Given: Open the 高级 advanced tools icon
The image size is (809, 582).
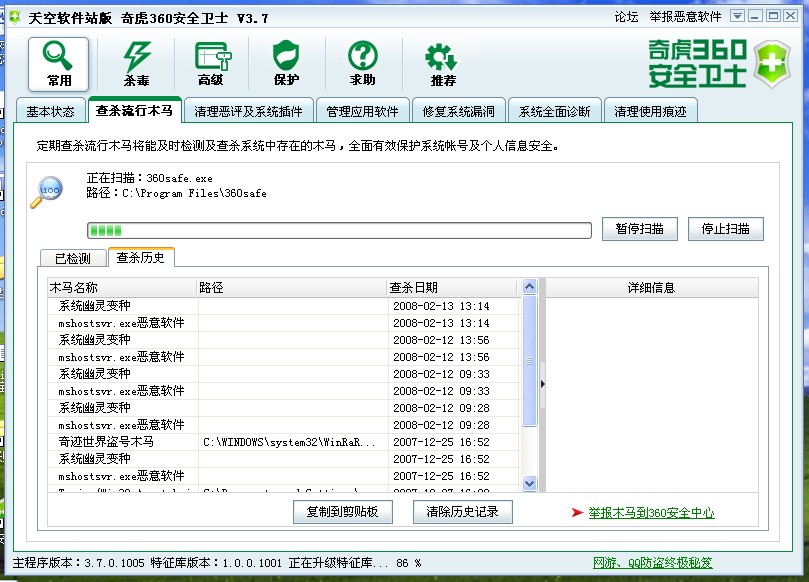Looking at the screenshot, I should [x=212, y=64].
